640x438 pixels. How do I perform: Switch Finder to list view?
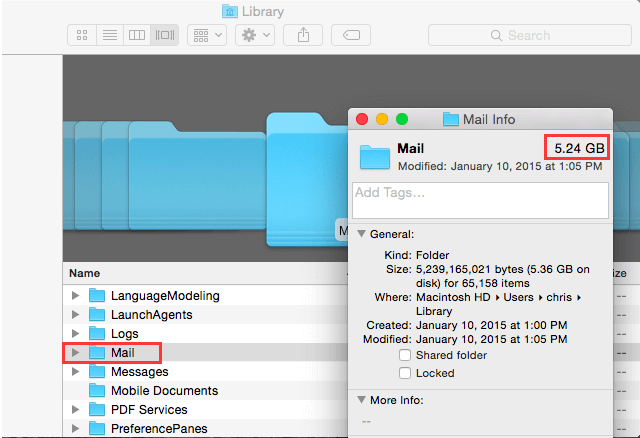[x=110, y=35]
